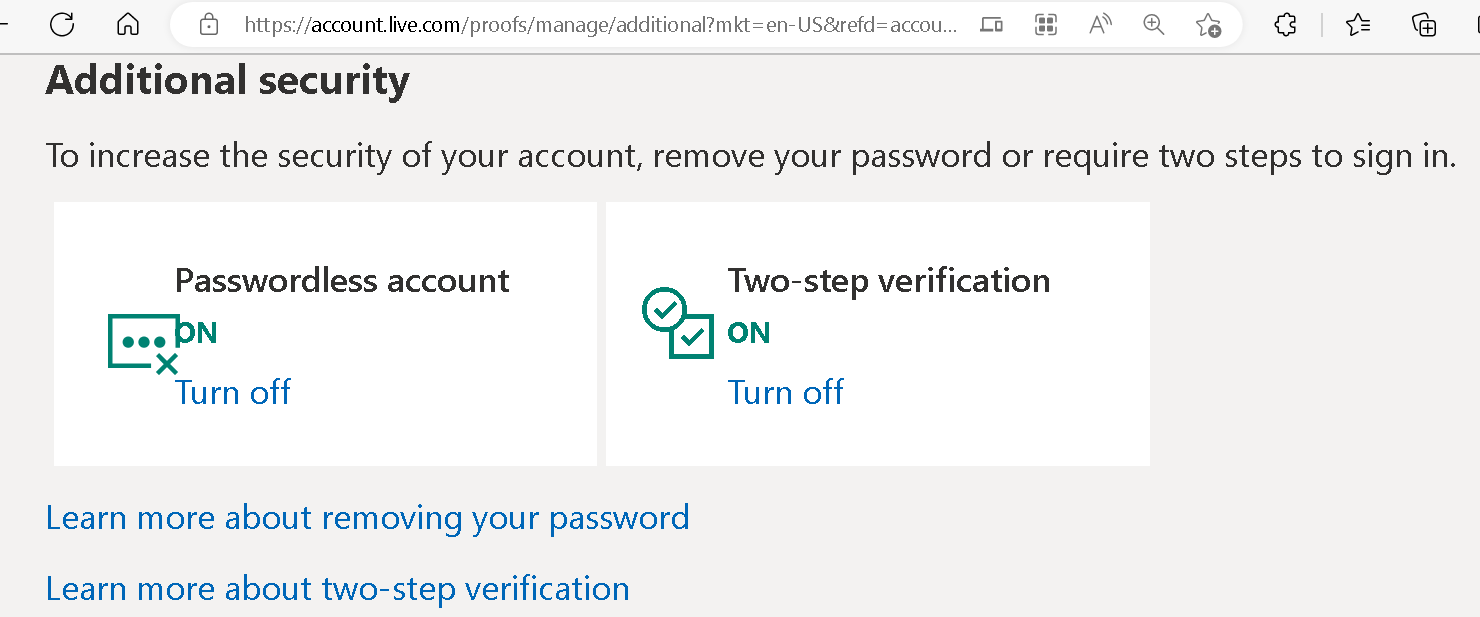Go to the browser home page
This screenshot has width=1480, height=617.
tap(128, 25)
